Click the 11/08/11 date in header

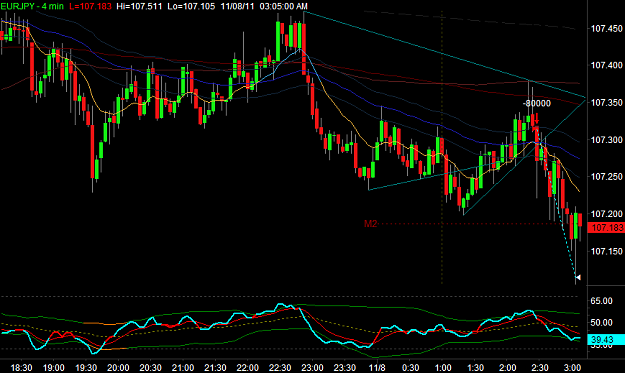pos(237,6)
